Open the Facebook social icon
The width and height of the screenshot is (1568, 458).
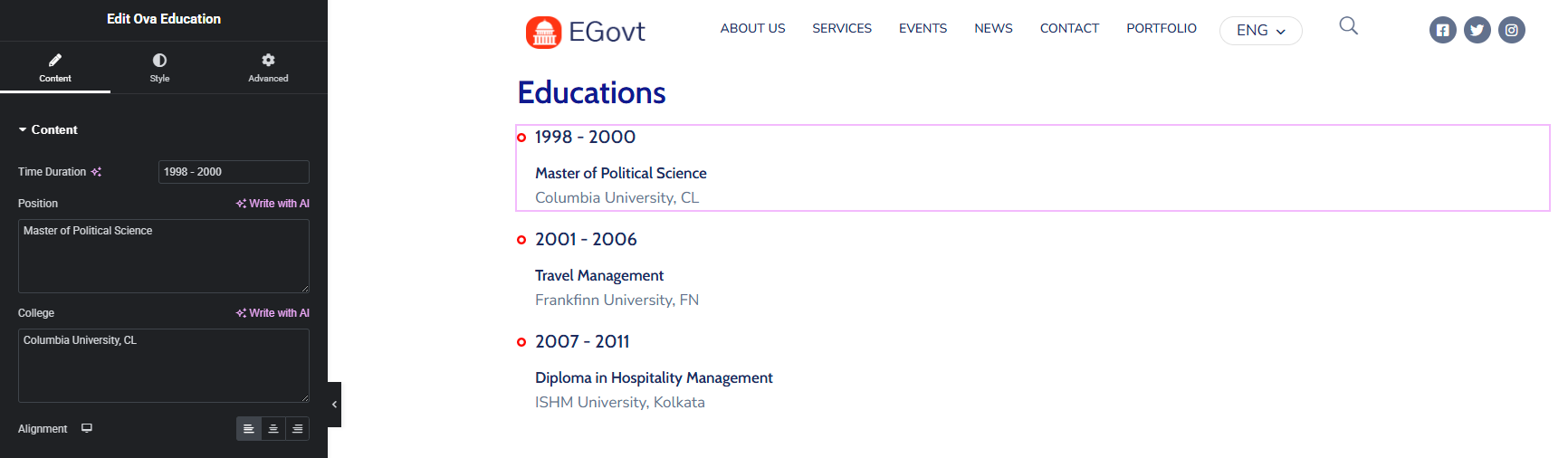click(1443, 30)
